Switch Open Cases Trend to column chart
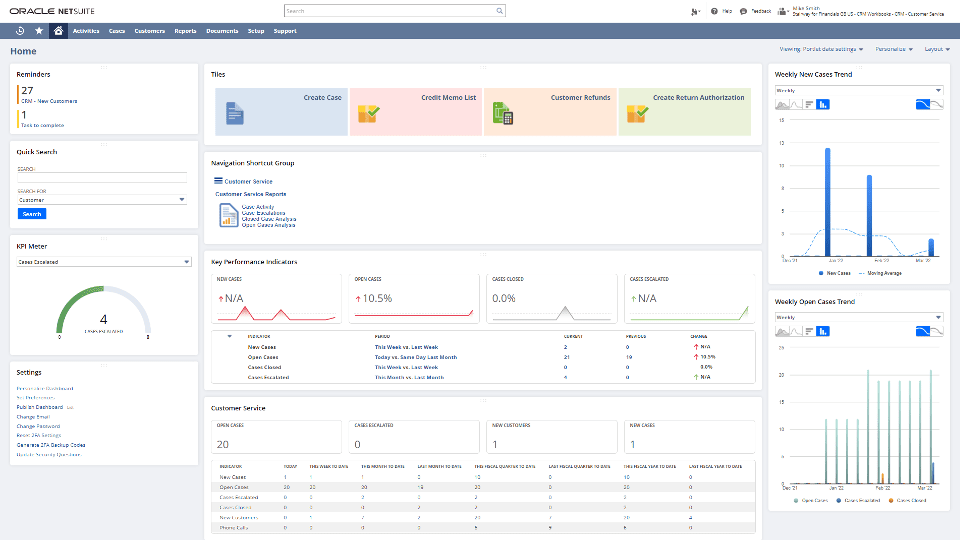The height and width of the screenshot is (540, 960). coord(823,331)
